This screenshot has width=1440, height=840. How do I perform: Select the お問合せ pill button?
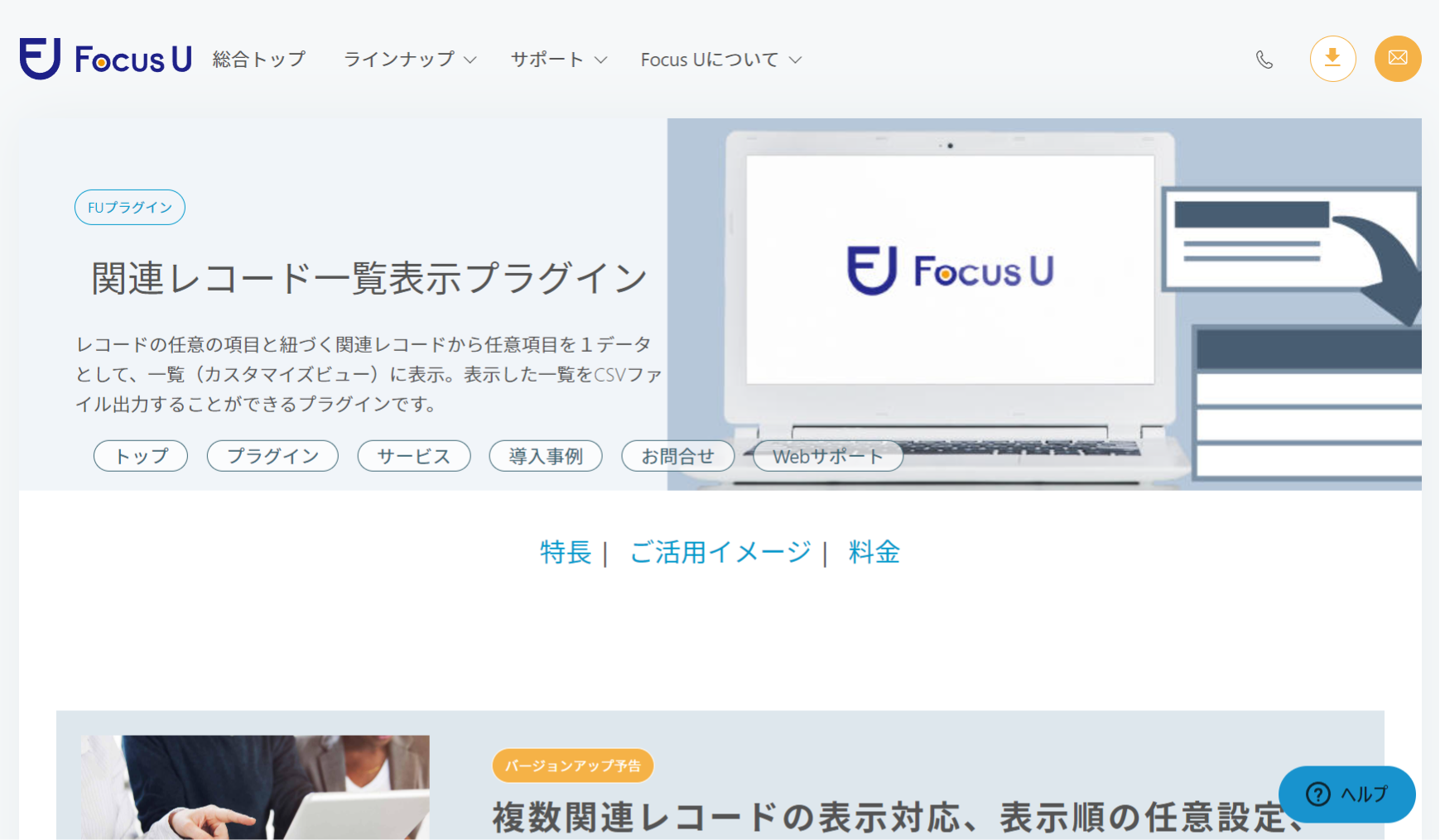[x=678, y=456]
